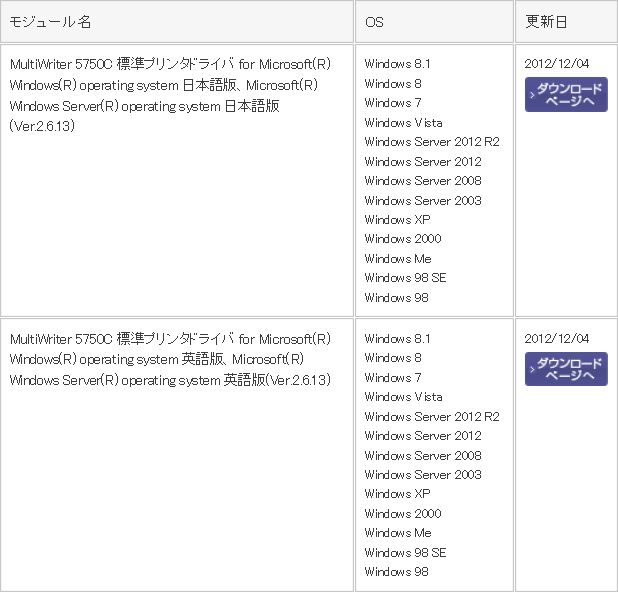This screenshot has width=618, height=592.
Task: Click Windows 8 in English driver row
Action: pyautogui.click(x=393, y=358)
